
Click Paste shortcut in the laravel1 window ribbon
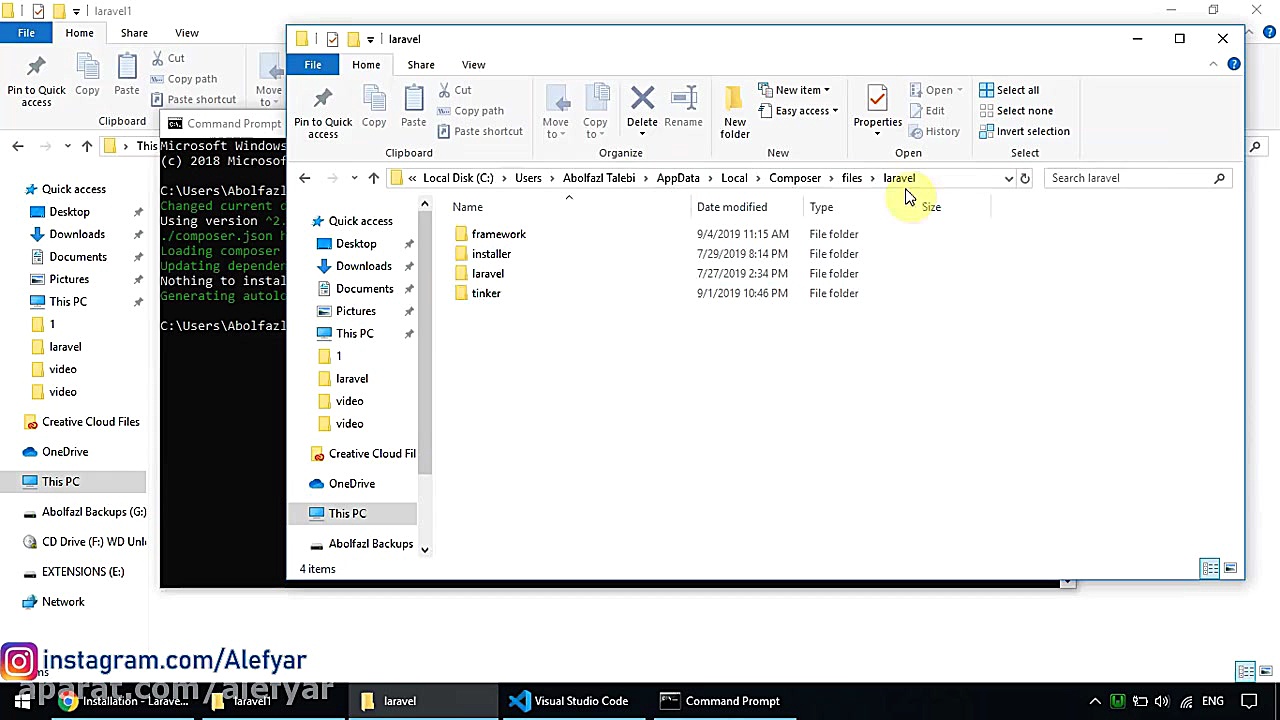coord(194,100)
